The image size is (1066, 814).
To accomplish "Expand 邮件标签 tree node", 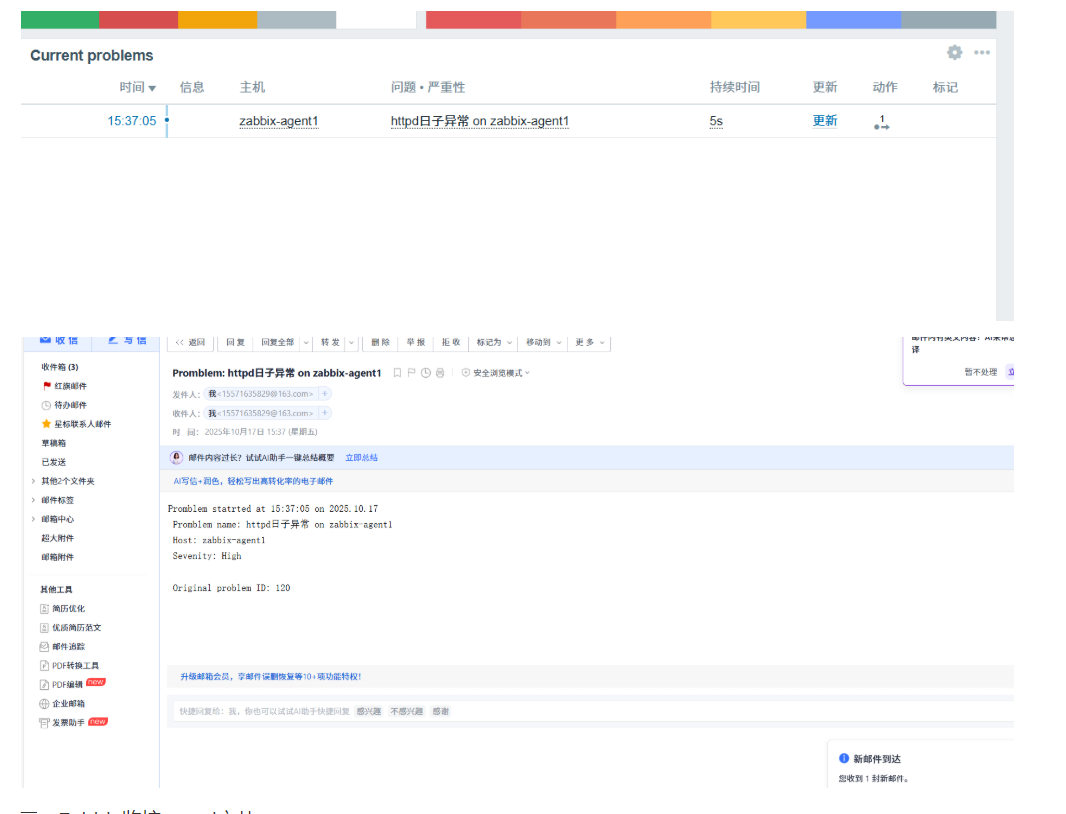I will click(33, 501).
